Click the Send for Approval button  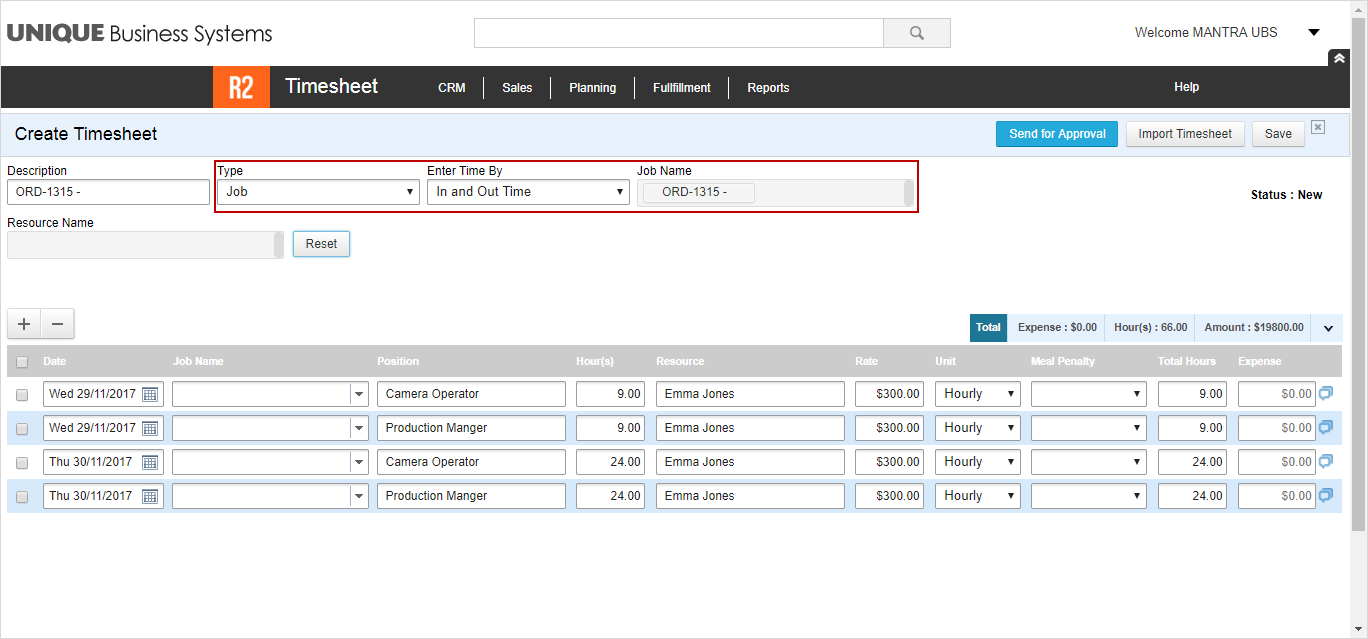tap(1057, 134)
